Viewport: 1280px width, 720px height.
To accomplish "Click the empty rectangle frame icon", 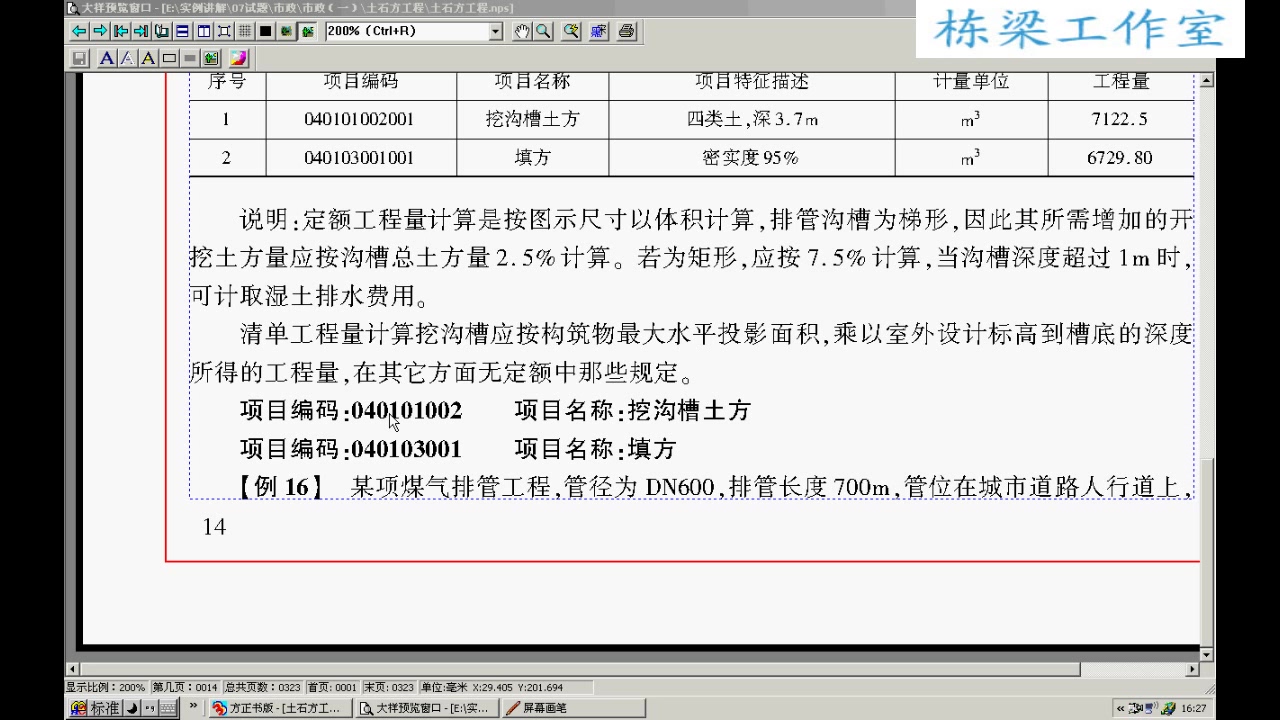I will [x=169, y=58].
